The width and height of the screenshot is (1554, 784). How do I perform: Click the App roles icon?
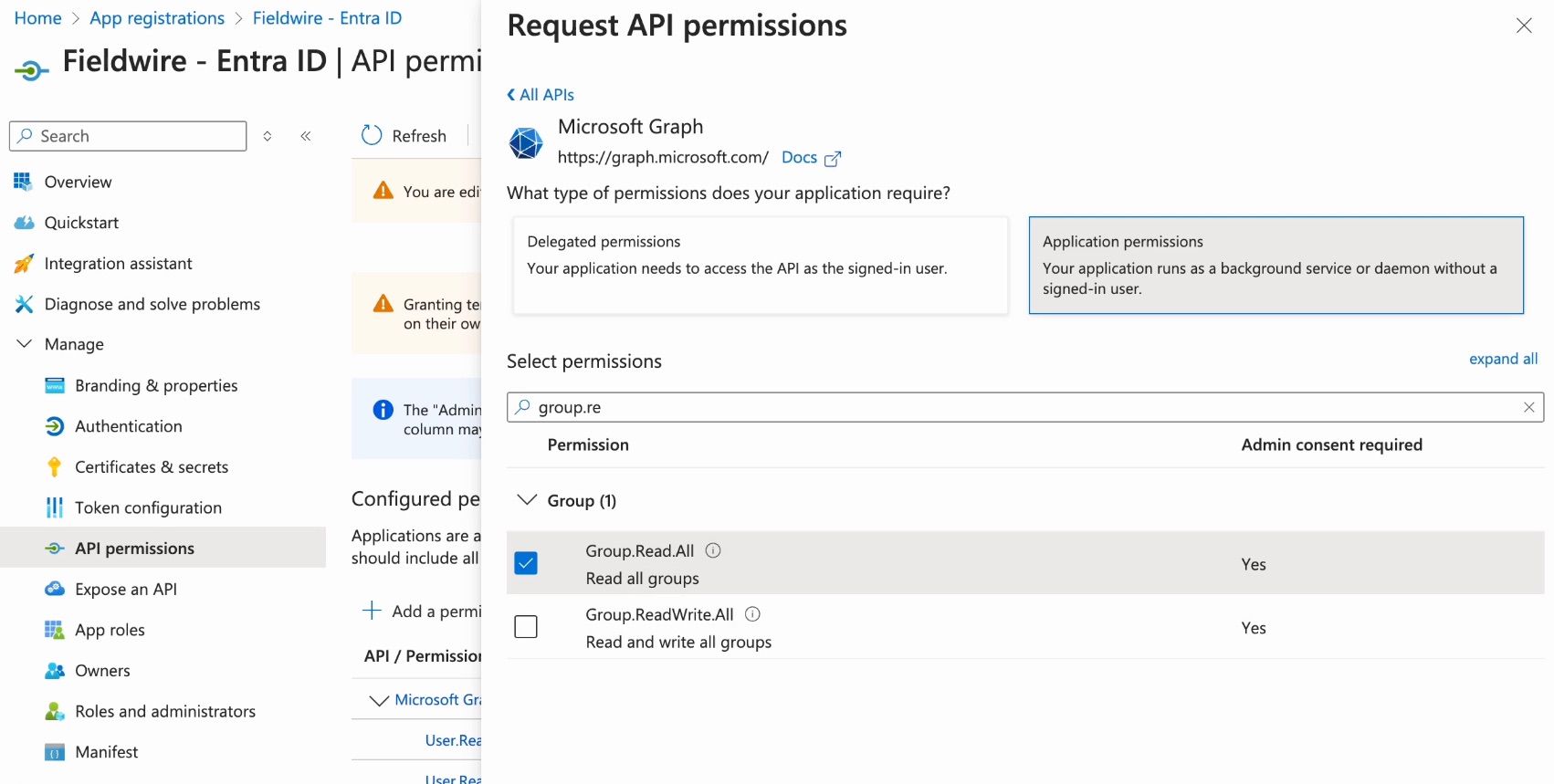point(55,630)
